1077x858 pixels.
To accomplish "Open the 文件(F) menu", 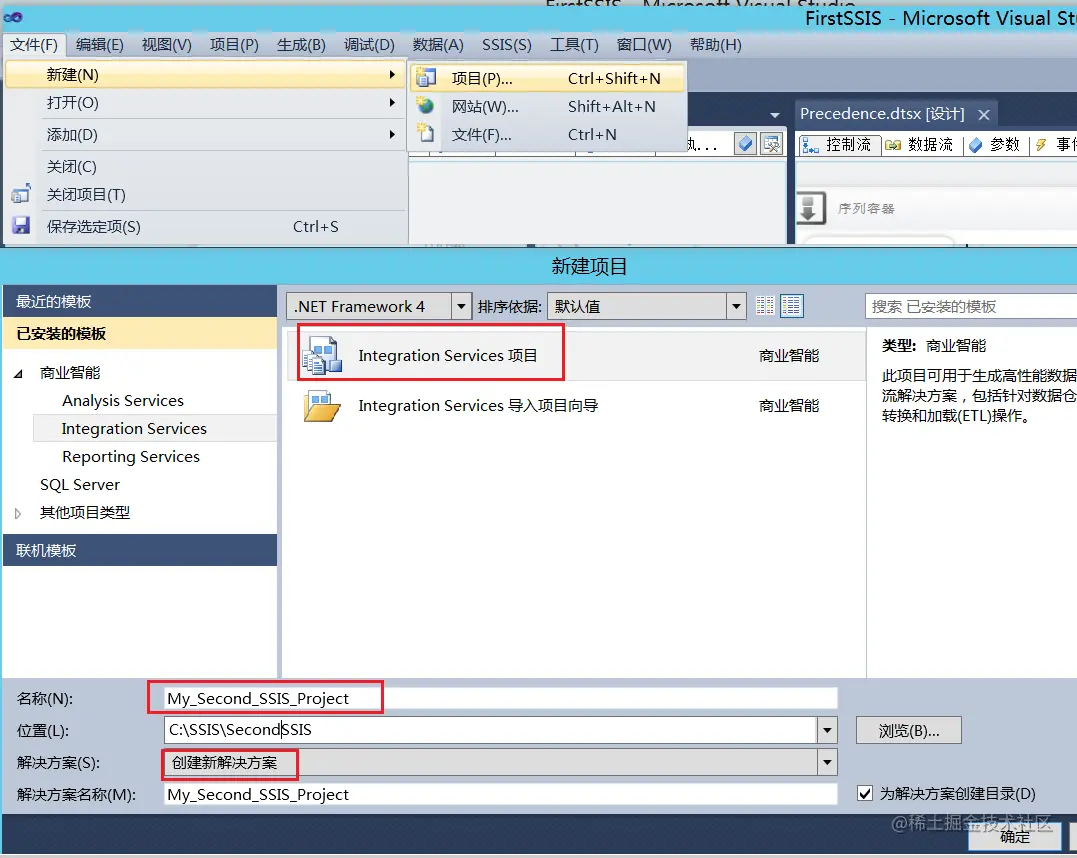I will tap(34, 45).
